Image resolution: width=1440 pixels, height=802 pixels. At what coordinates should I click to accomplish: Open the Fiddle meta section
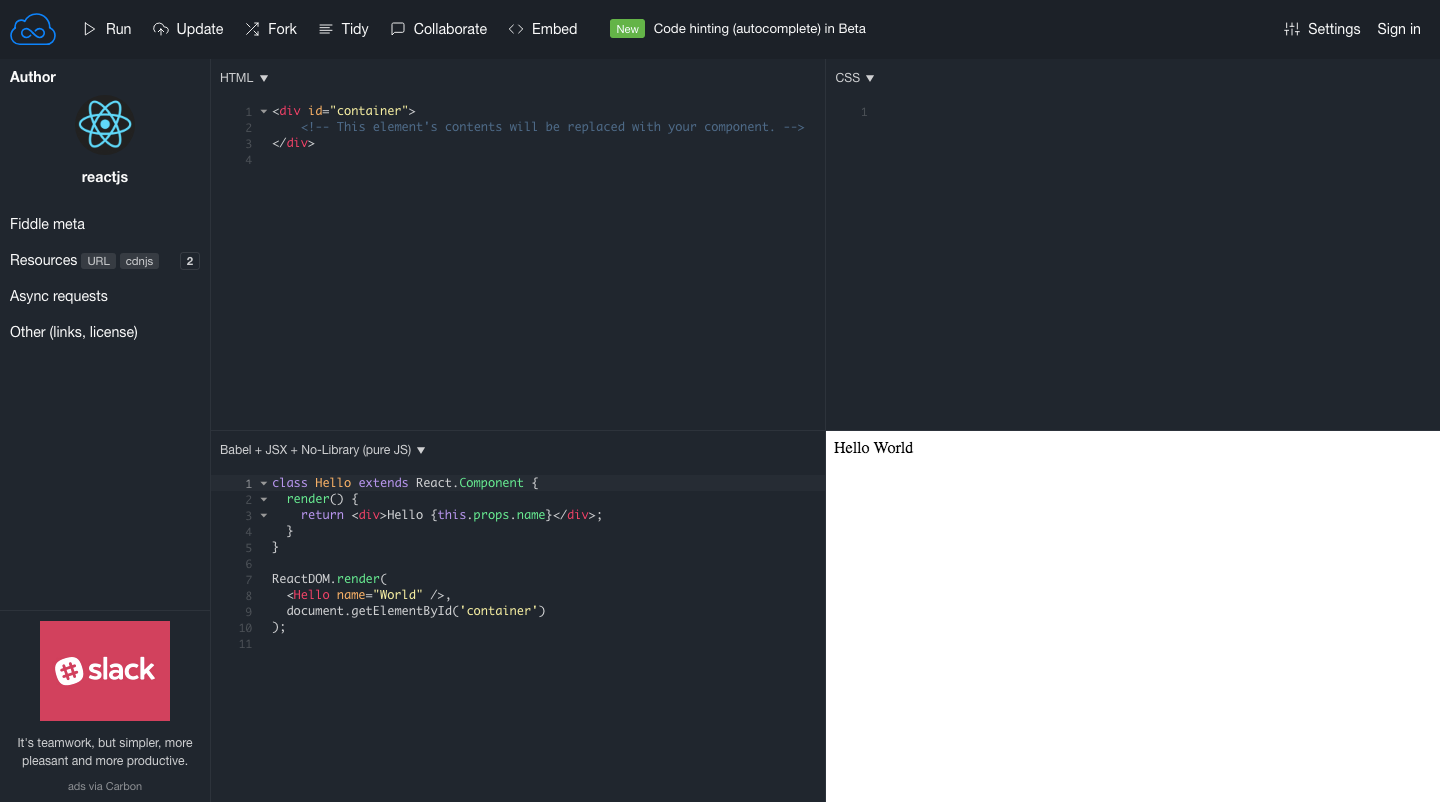point(47,223)
